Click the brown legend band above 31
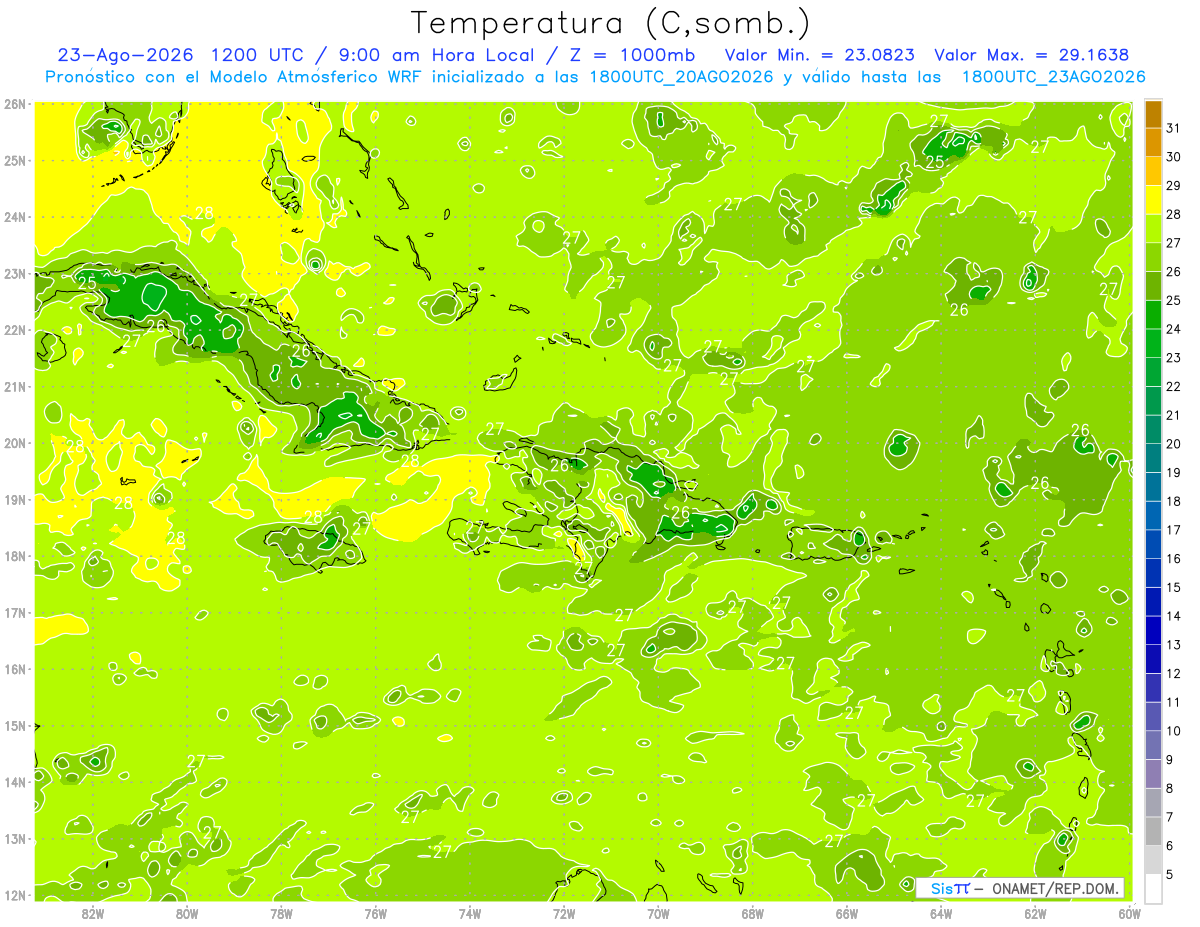The height and width of the screenshot is (927, 1200). [1154, 115]
